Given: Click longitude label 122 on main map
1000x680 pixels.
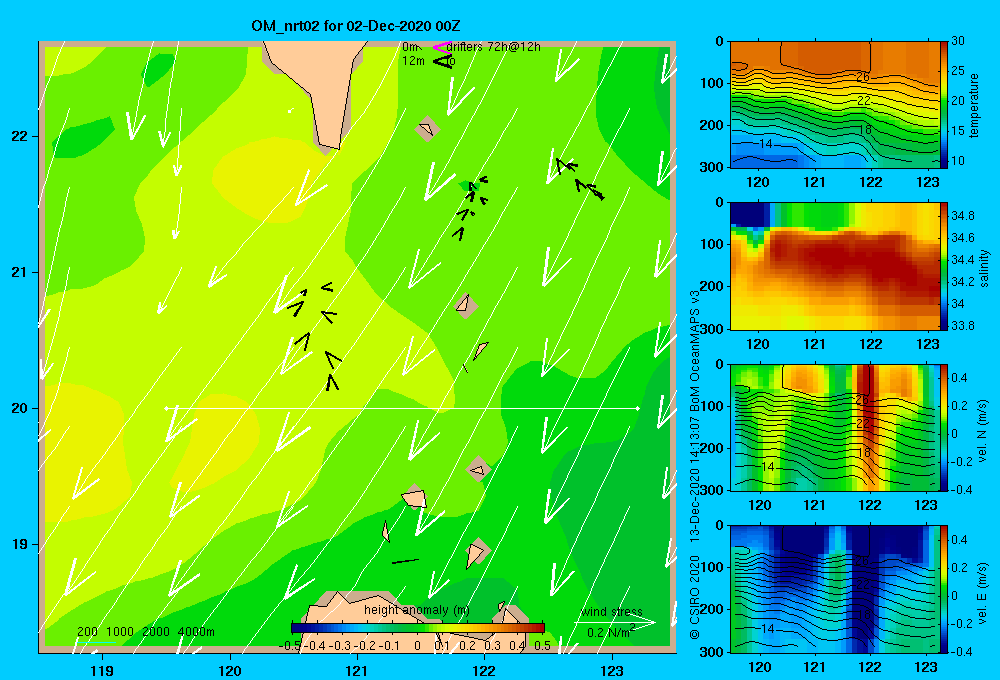Looking at the screenshot, I should [484, 670].
